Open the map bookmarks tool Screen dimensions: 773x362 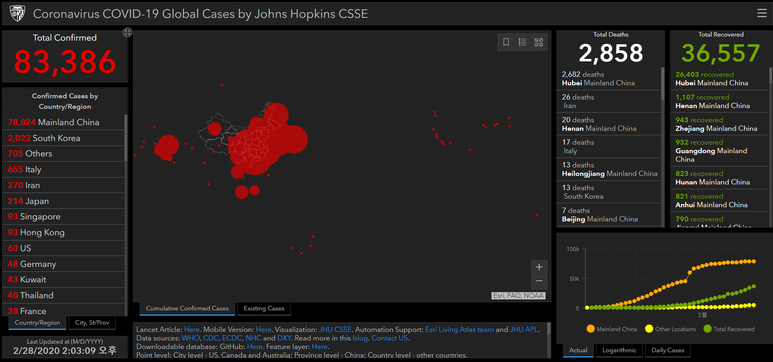click(x=506, y=42)
